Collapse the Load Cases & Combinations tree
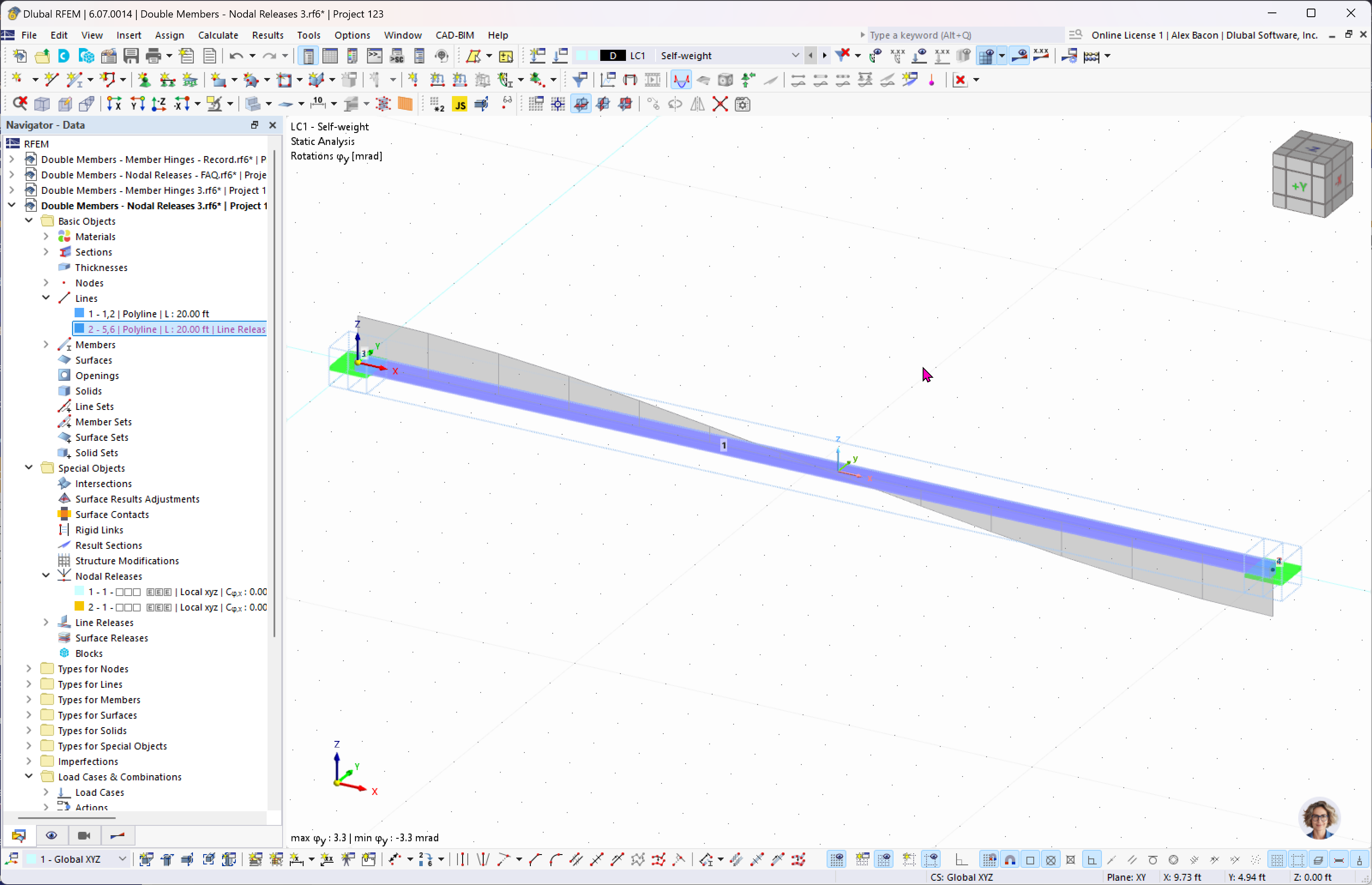 tap(28, 777)
